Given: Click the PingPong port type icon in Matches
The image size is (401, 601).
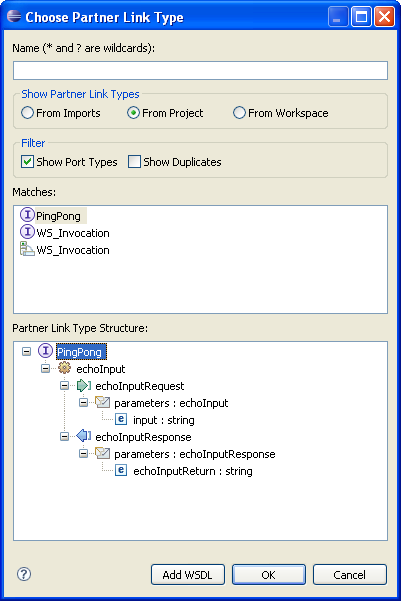Looking at the screenshot, I should (x=27, y=215).
